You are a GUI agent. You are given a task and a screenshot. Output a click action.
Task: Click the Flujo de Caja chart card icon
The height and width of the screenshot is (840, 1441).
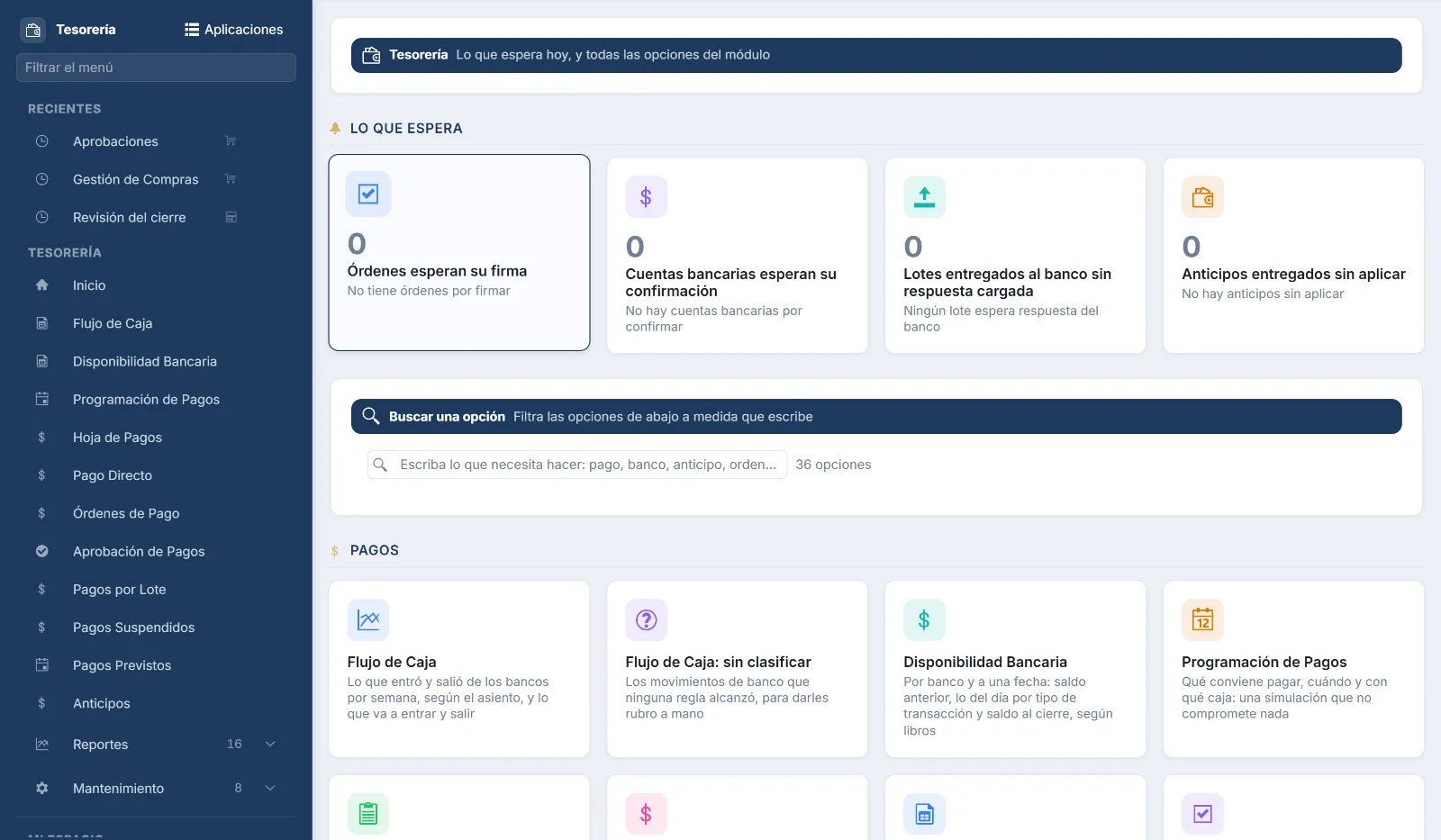point(368,620)
